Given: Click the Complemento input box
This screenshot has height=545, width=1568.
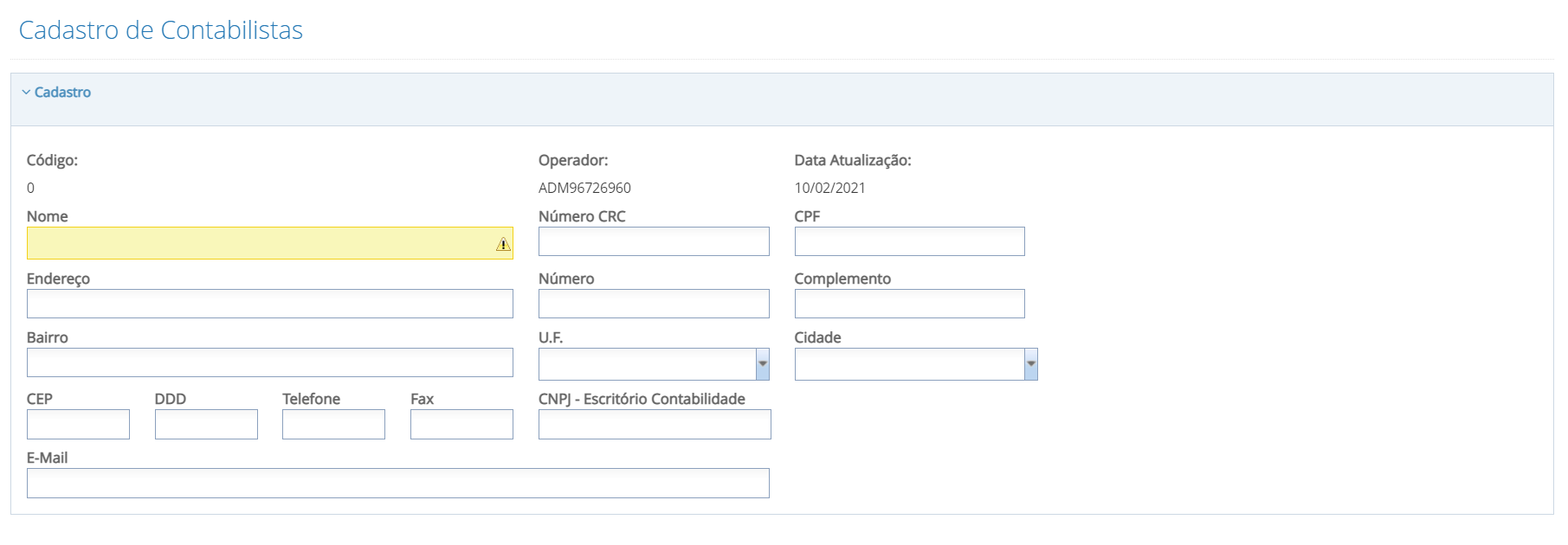Looking at the screenshot, I should tap(909, 304).
